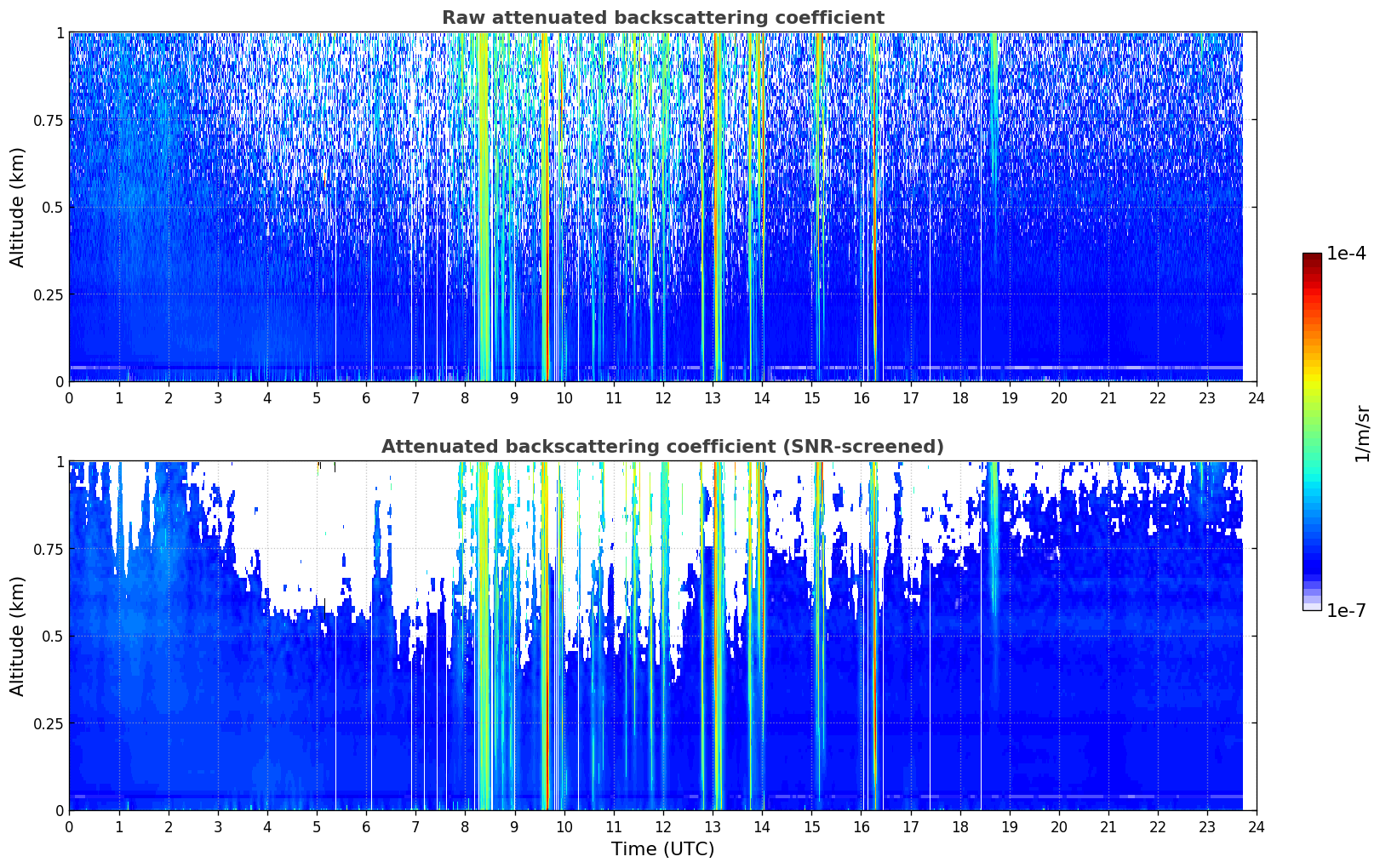Click "Altitude (km)" label of the raw plot
The width and height of the screenshot is (1380, 868).
(18, 207)
